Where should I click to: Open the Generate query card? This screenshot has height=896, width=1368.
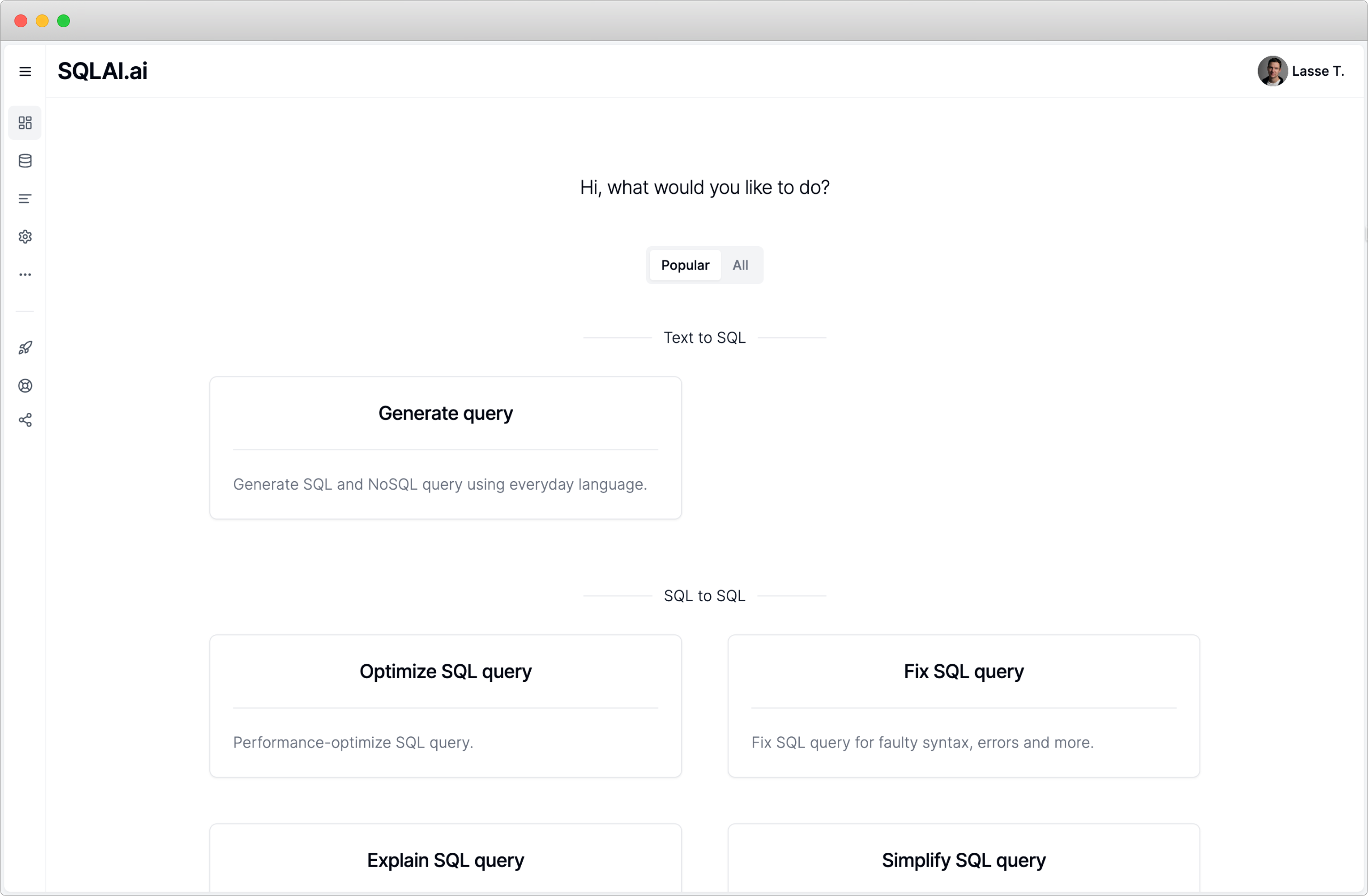tap(445, 447)
